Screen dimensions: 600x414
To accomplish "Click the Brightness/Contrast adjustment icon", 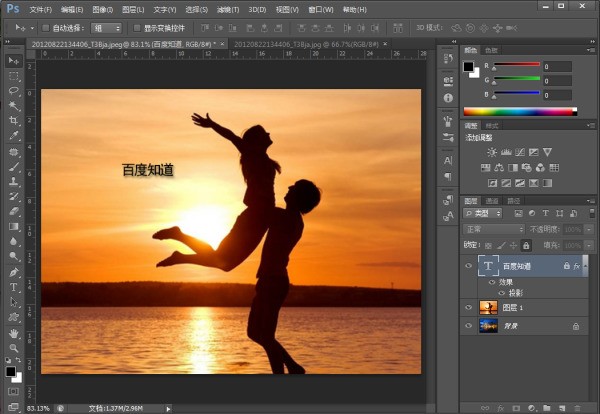I will coord(492,152).
